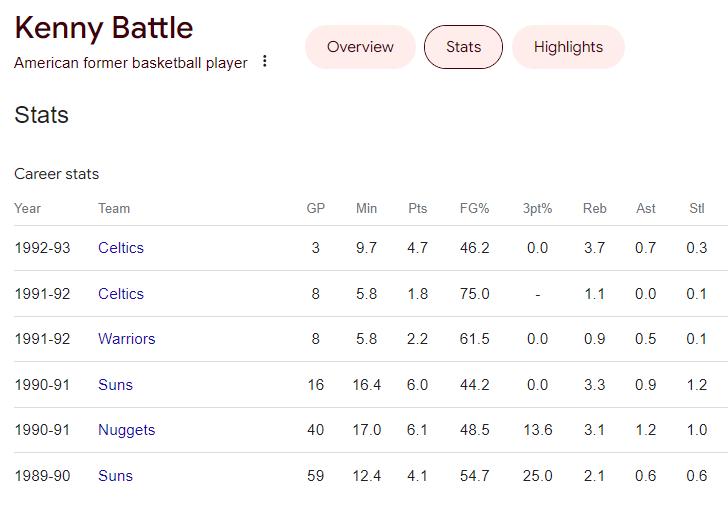
Task: Switch to the Overview tab
Action: click(x=360, y=47)
